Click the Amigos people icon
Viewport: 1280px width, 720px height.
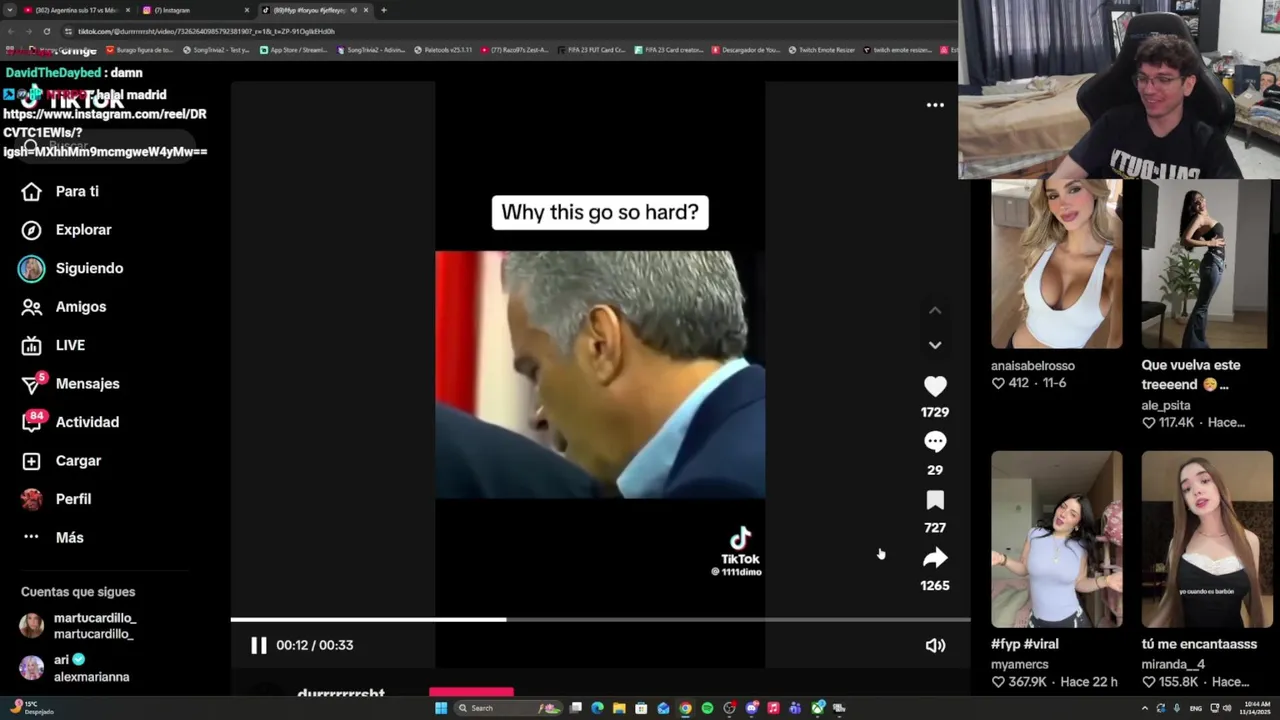point(32,307)
